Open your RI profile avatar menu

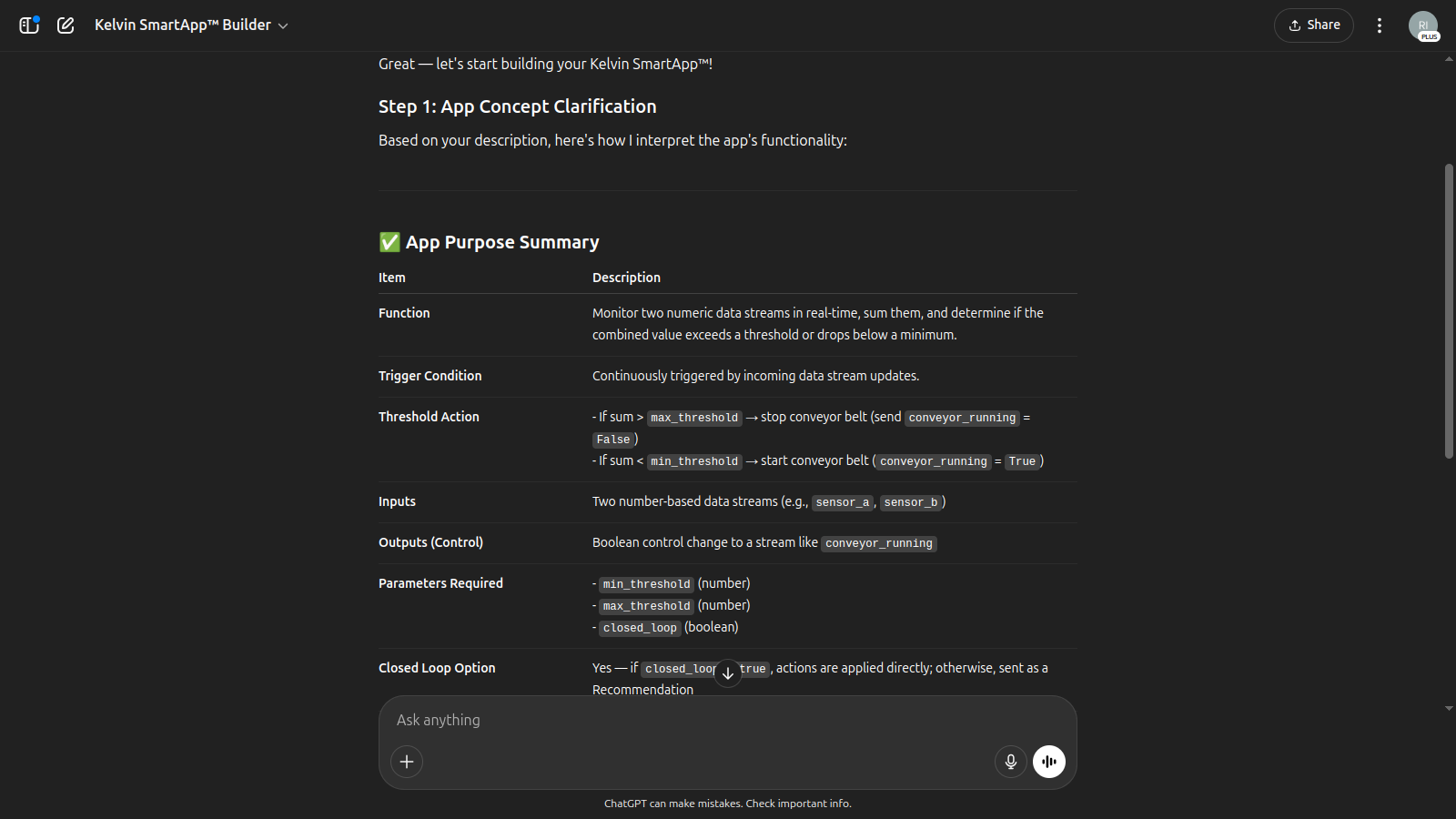1424,25
